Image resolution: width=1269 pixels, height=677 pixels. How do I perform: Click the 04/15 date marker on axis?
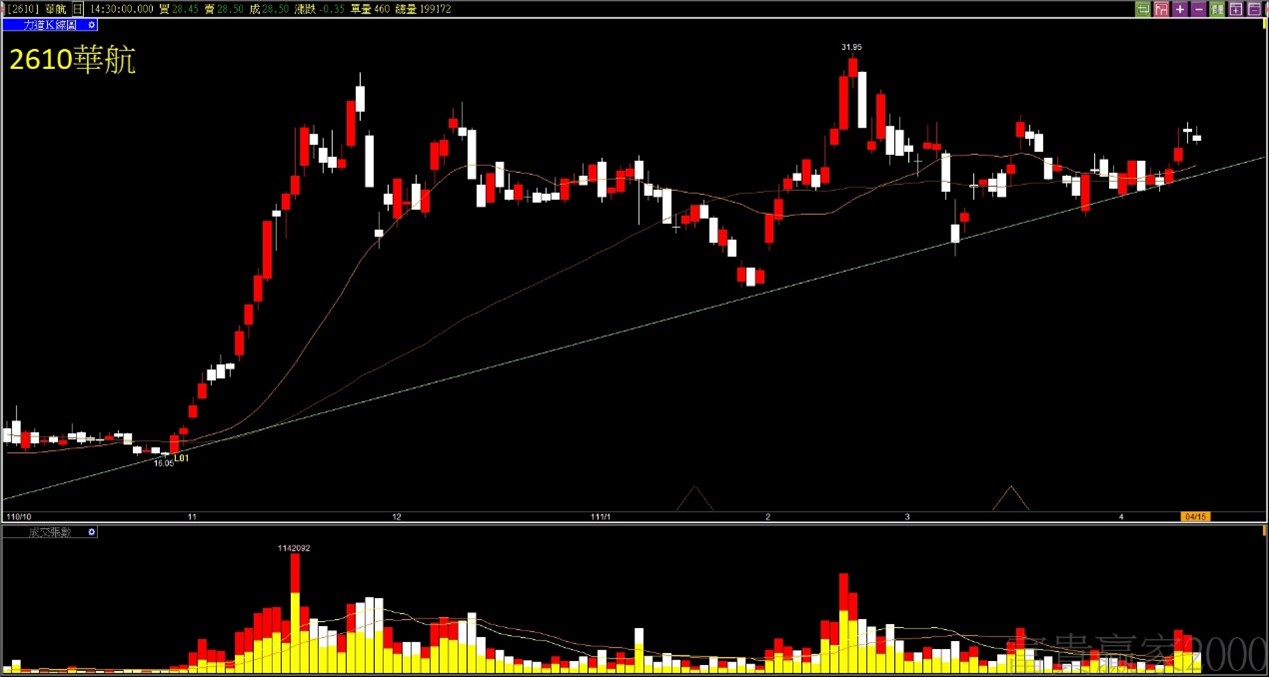(1195, 517)
